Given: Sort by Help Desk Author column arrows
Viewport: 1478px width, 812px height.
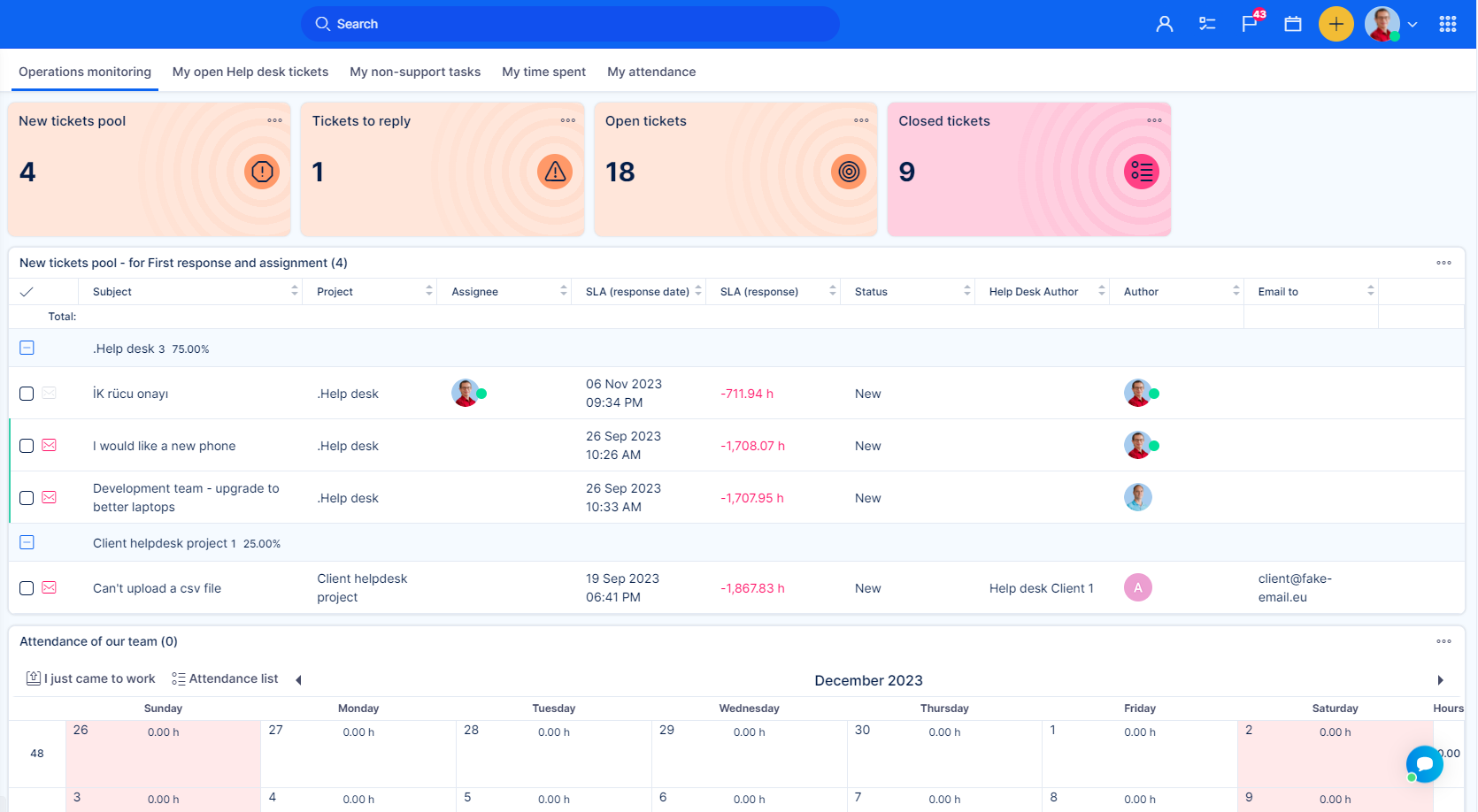Looking at the screenshot, I should [x=1102, y=291].
